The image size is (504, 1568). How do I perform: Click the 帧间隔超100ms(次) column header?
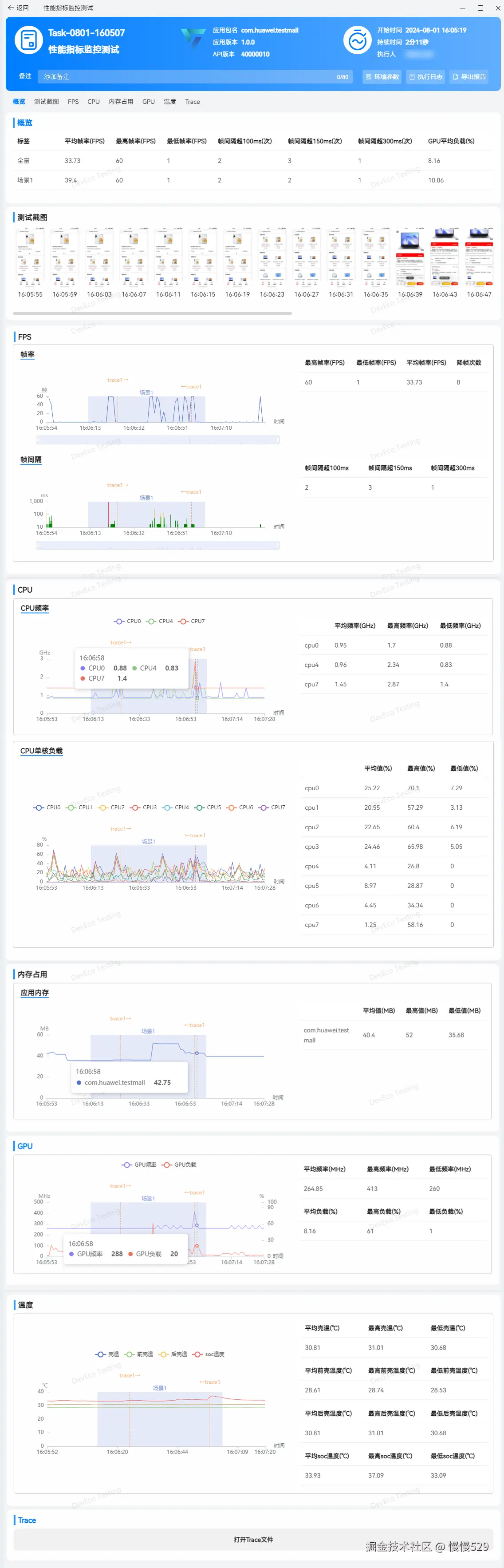pyautogui.click(x=245, y=141)
